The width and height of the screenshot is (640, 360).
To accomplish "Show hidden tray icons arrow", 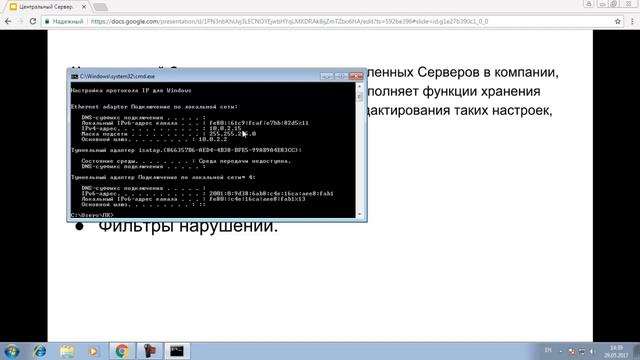I will [560, 351].
